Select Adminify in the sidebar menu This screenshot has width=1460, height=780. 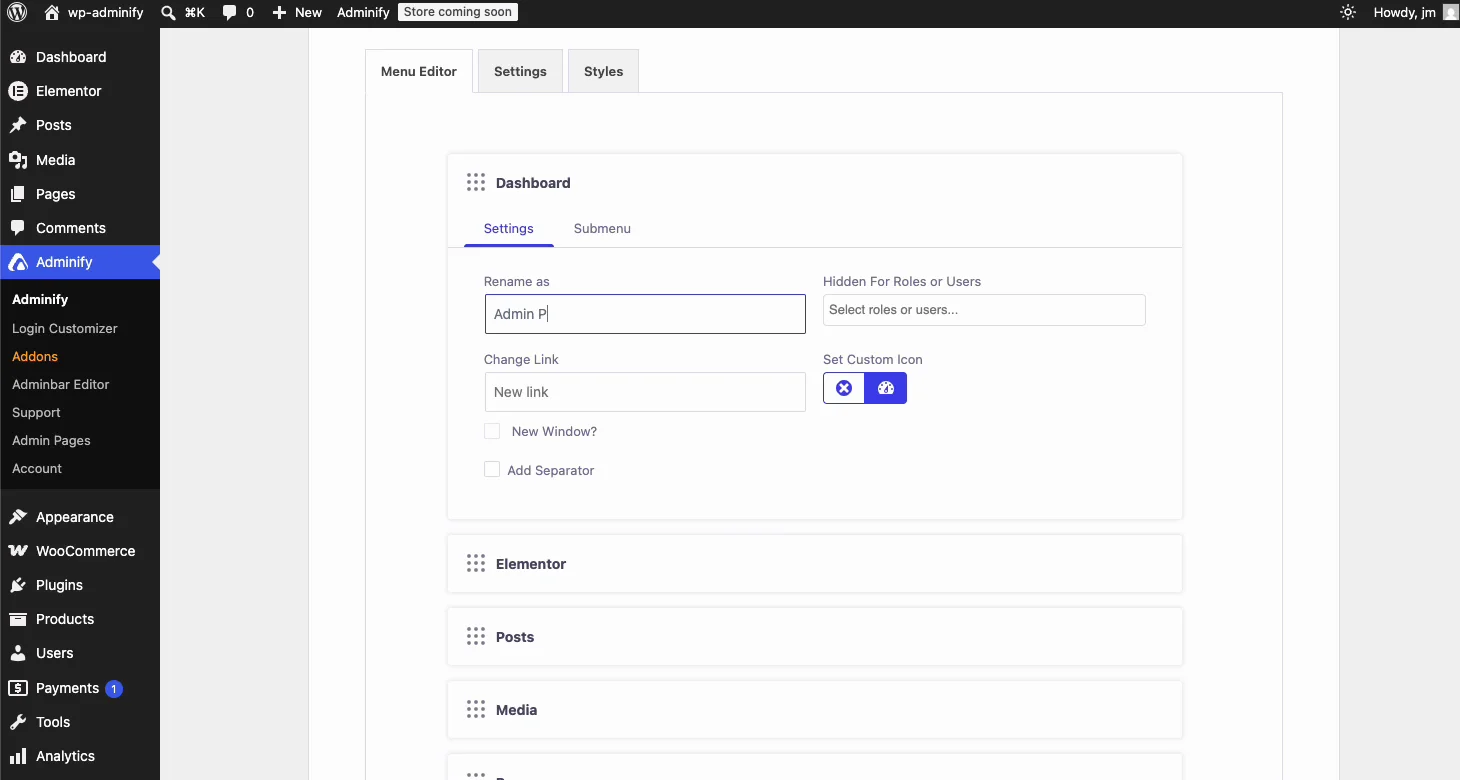(80, 262)
